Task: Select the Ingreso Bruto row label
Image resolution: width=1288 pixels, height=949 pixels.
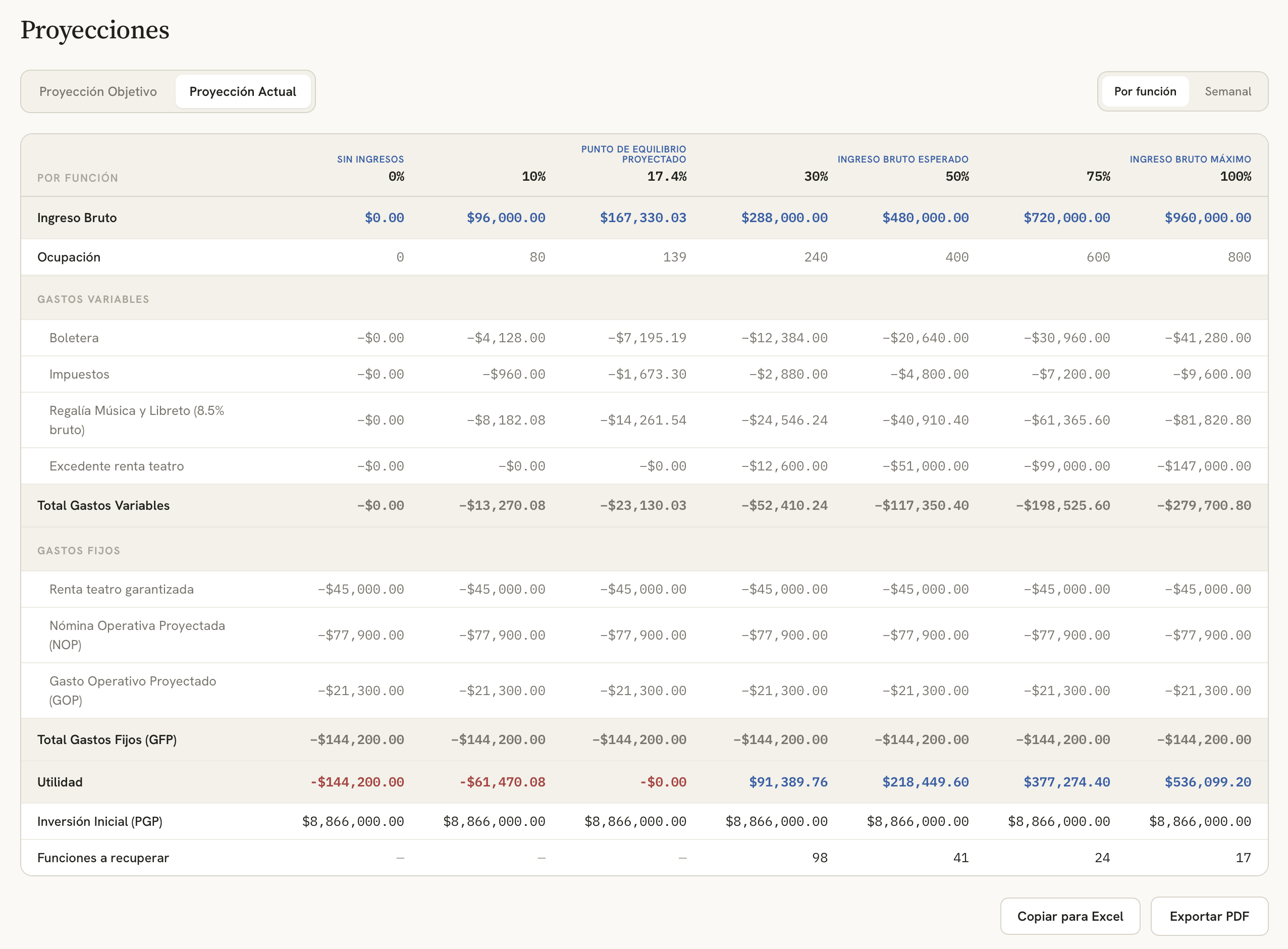Action: [x=77, y=218]
